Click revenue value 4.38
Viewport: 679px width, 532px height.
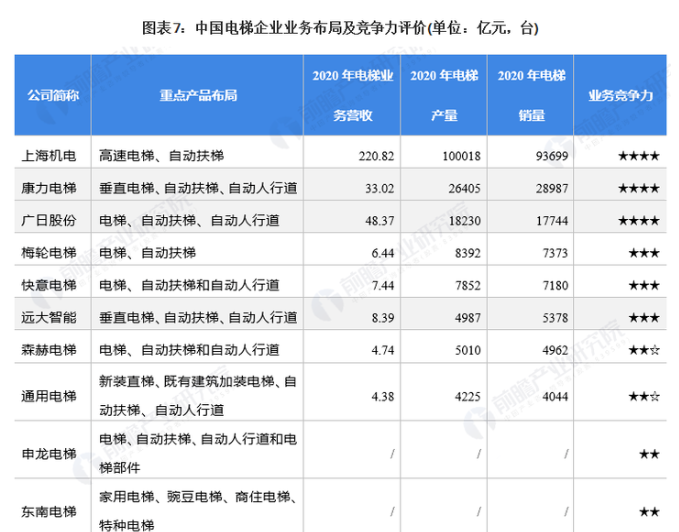point(383,397)
